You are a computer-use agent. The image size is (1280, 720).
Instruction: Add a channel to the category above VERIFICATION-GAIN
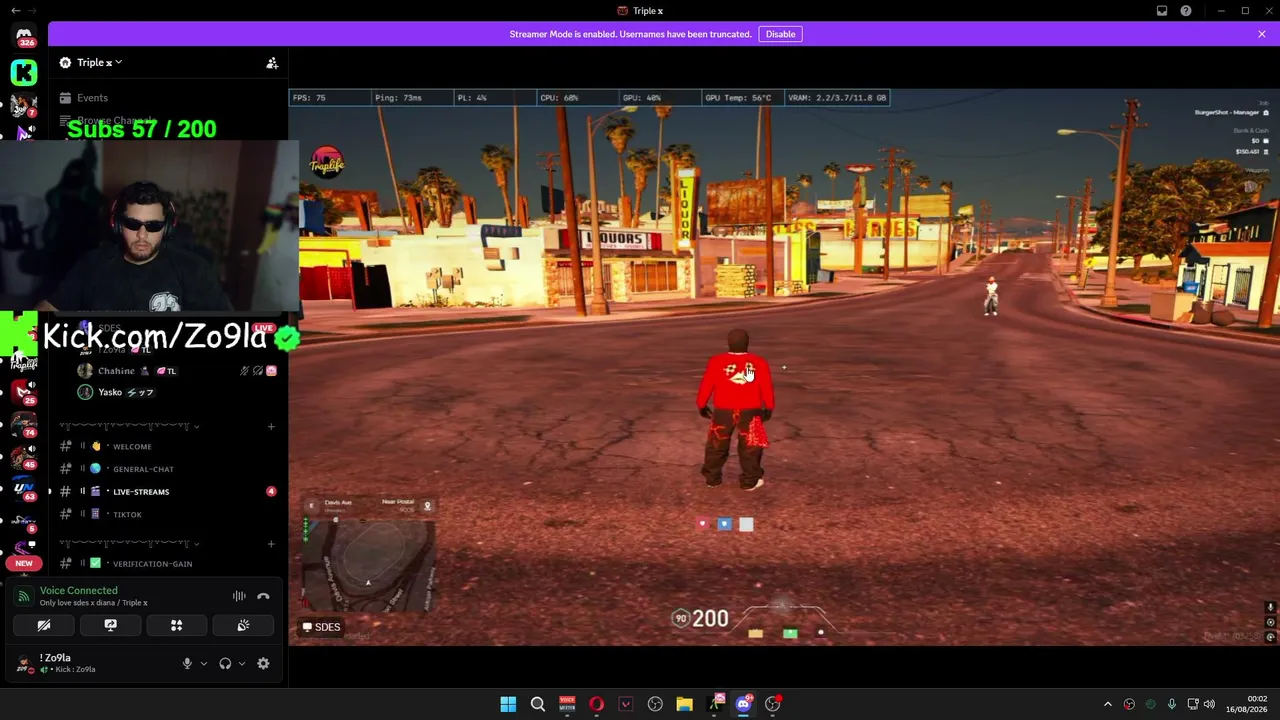point(271,544)
